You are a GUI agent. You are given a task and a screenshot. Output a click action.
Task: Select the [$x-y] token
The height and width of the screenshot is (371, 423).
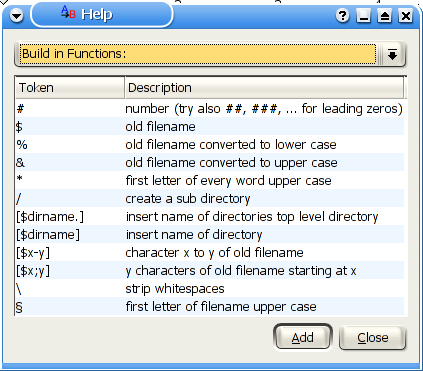pos(33,253)
